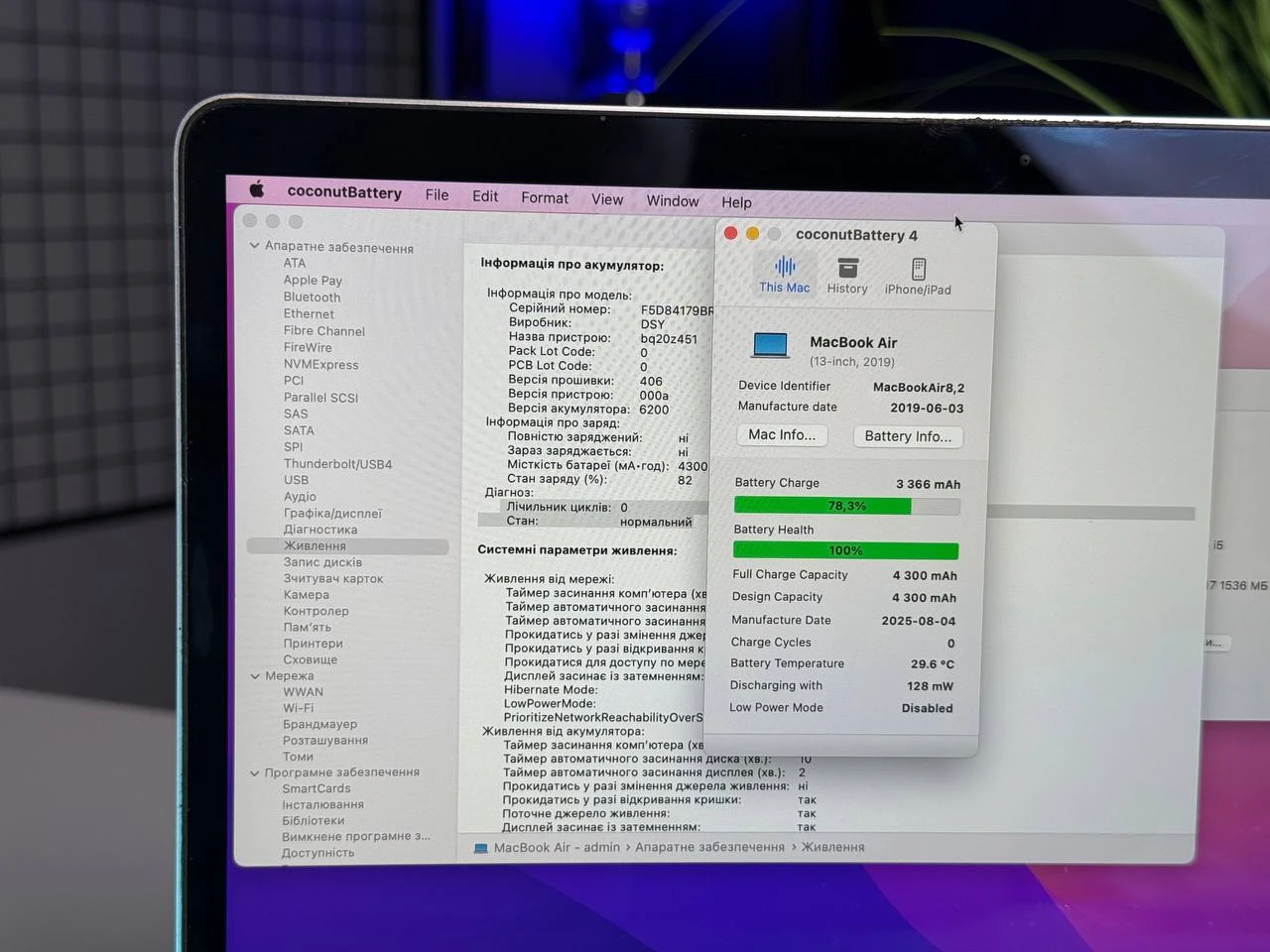Viewport: 1270px width, 952px height.
Task: Collapse the Апаратне забезпечення section
Action: (255, 246)
